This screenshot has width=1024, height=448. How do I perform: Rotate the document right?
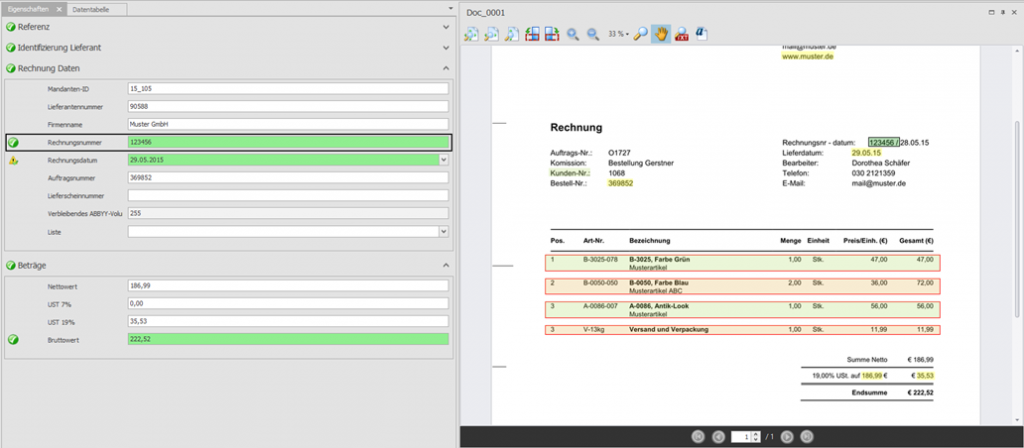552,35
